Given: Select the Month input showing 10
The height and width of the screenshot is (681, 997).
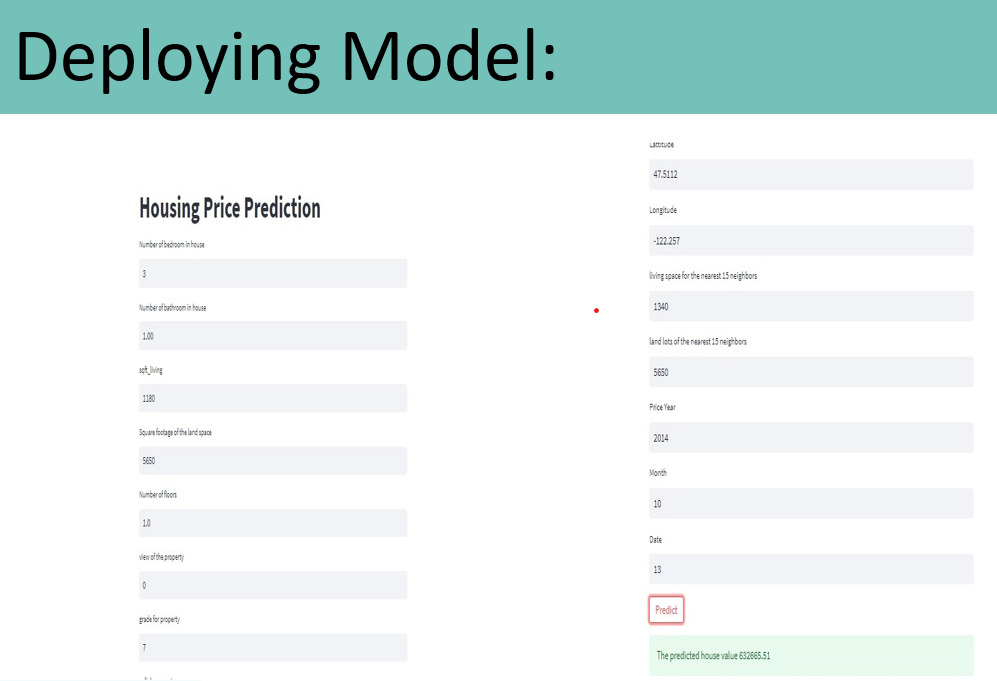Looking at the screenshot, I should tap(811, 503).
